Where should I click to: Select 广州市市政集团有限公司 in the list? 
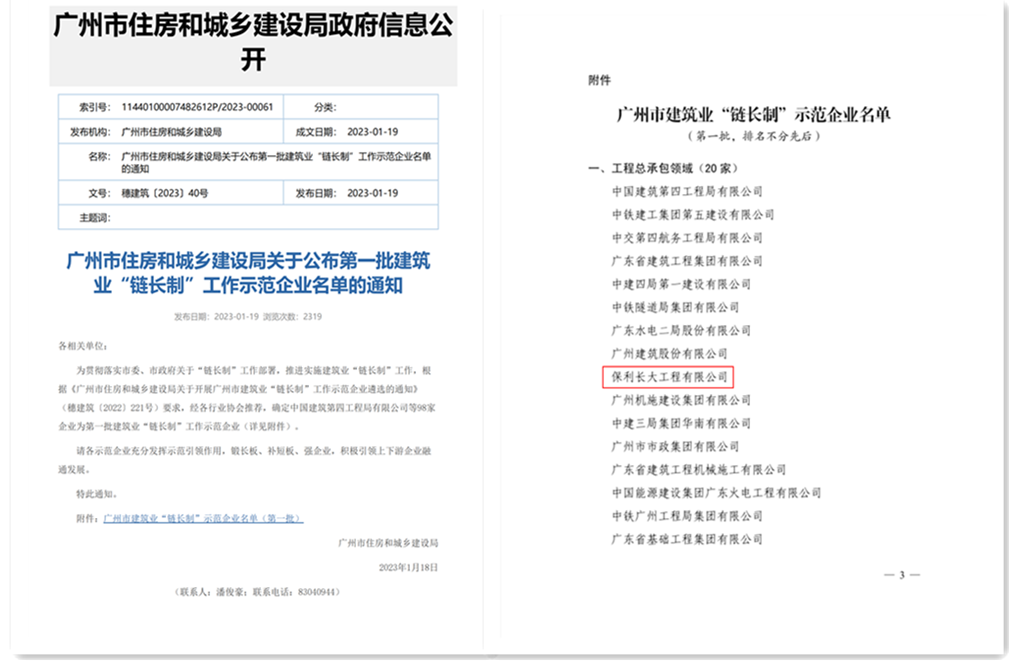point(676,447)
